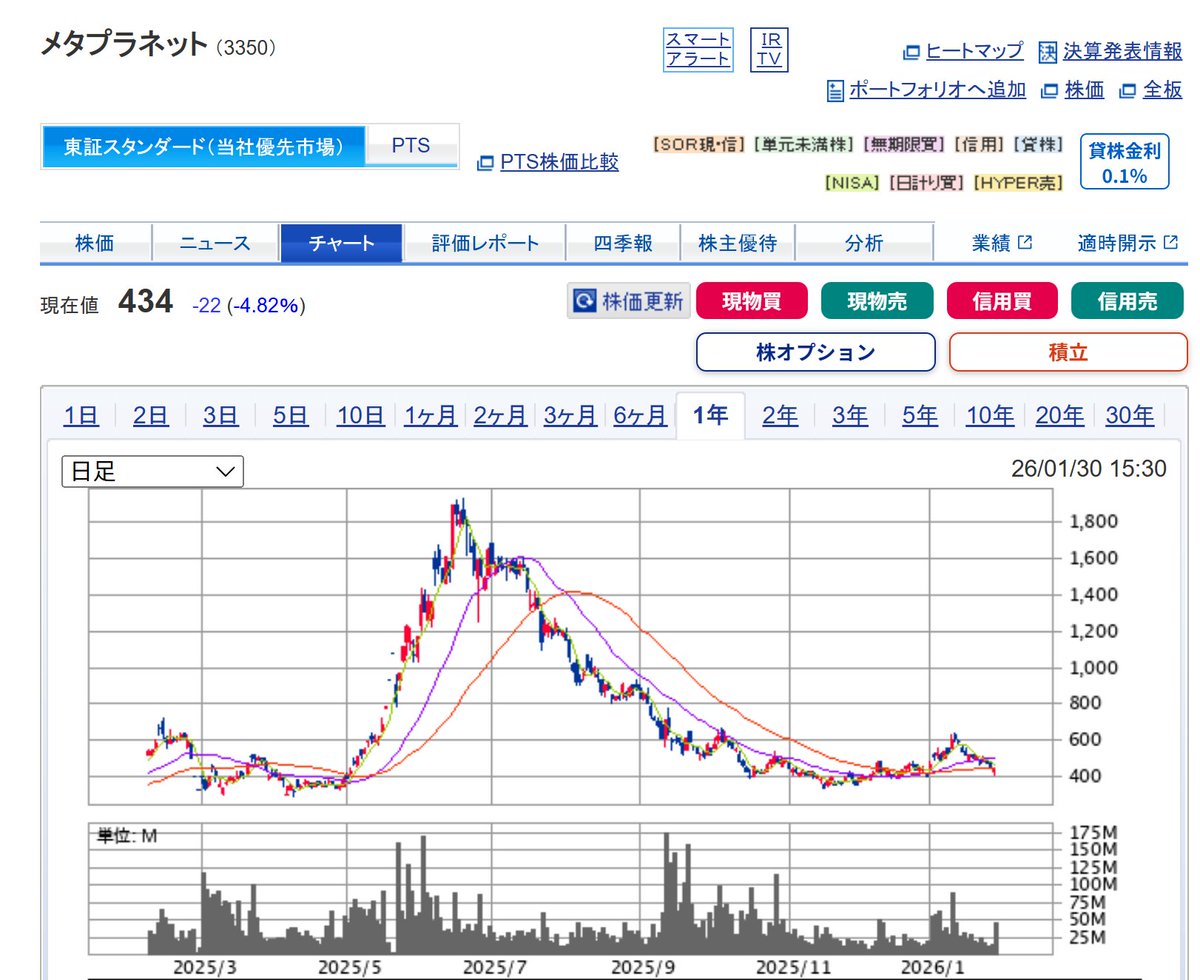Select the 1日 chart period

(x=81, y=415)
